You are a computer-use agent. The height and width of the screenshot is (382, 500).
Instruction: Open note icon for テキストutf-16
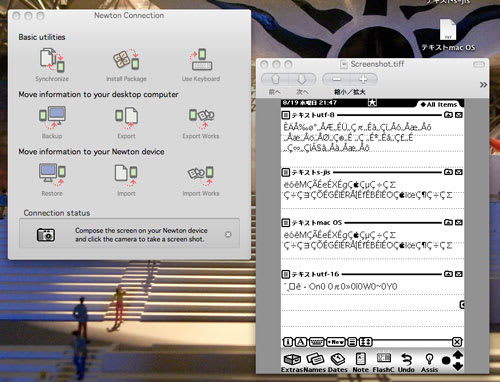click(286, 274)
